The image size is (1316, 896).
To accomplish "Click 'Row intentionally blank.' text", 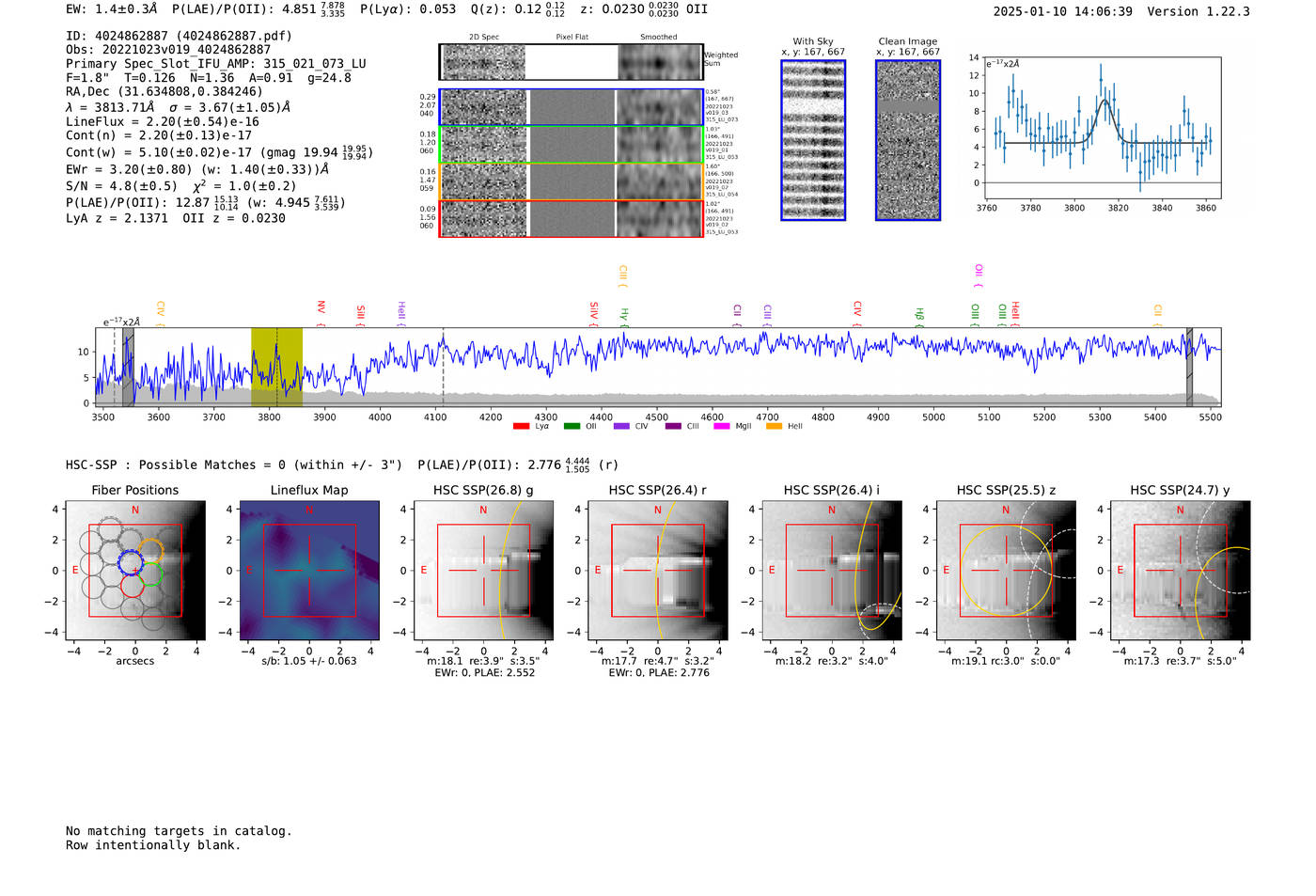I will [x=153, y=845].
